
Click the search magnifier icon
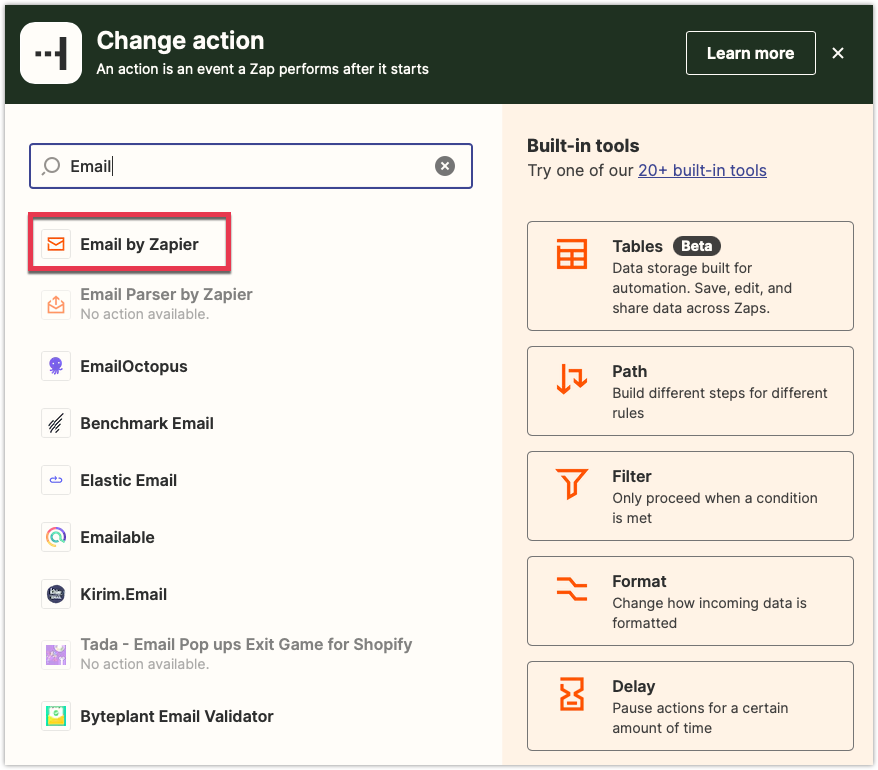(x=51, y=166)
